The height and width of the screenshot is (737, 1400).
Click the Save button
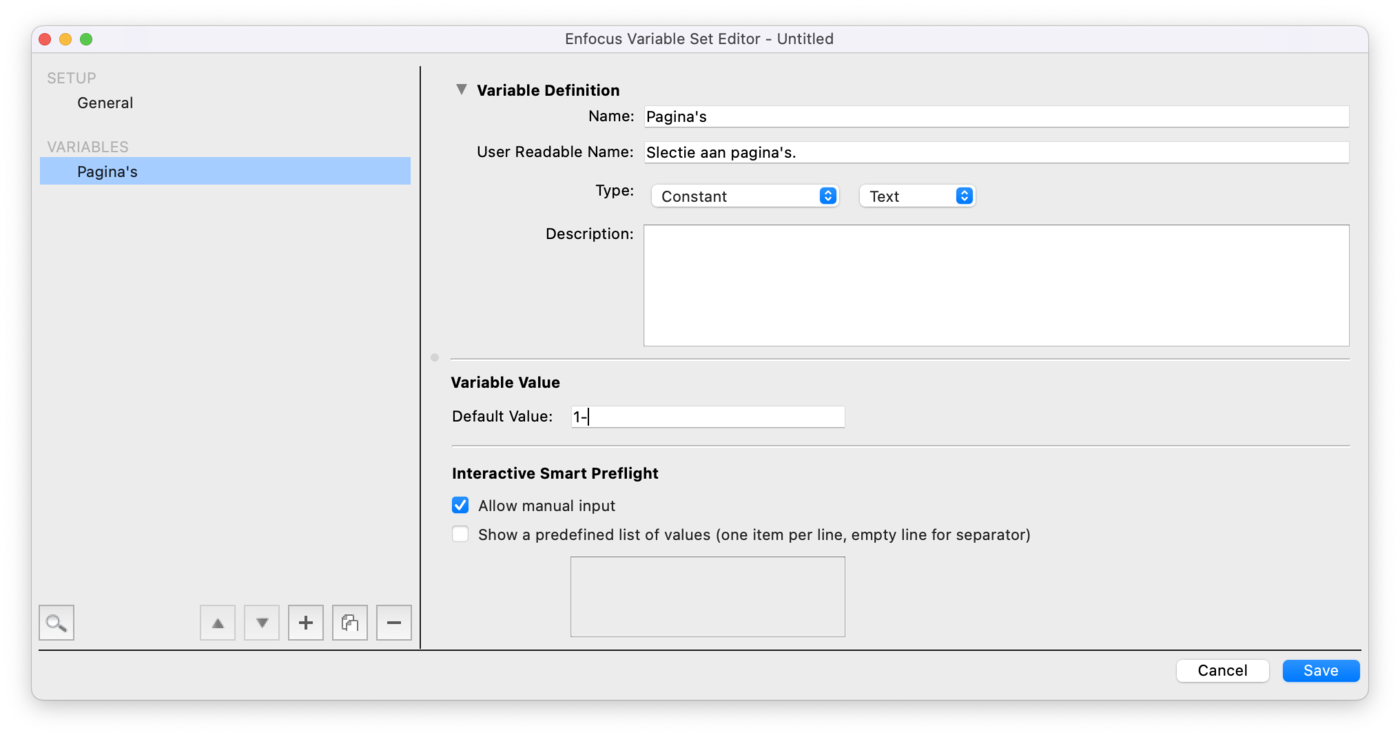point(1321,671)
